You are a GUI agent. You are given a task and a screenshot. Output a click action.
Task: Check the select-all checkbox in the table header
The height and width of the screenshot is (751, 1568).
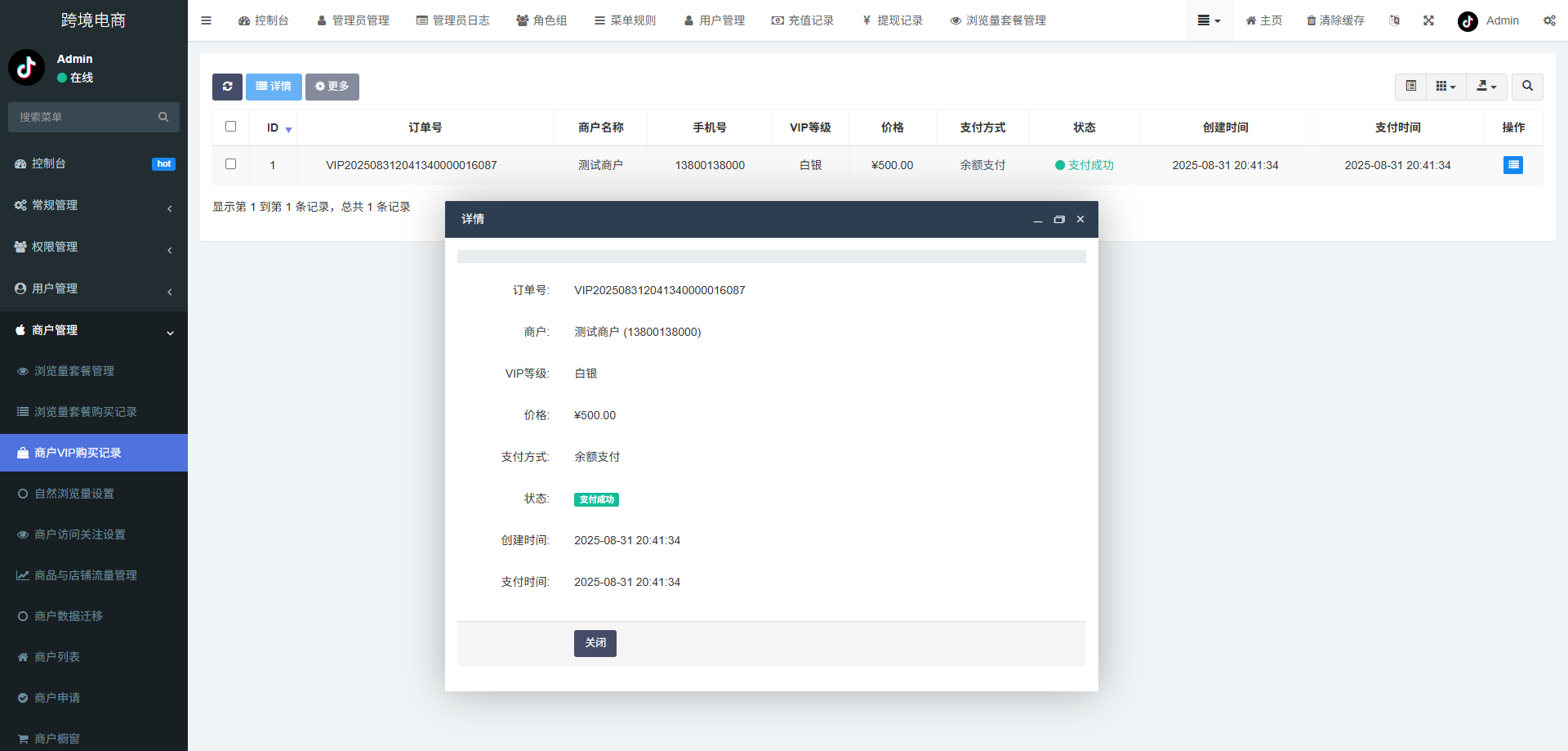pyautogui.click(x=230, y=127)
